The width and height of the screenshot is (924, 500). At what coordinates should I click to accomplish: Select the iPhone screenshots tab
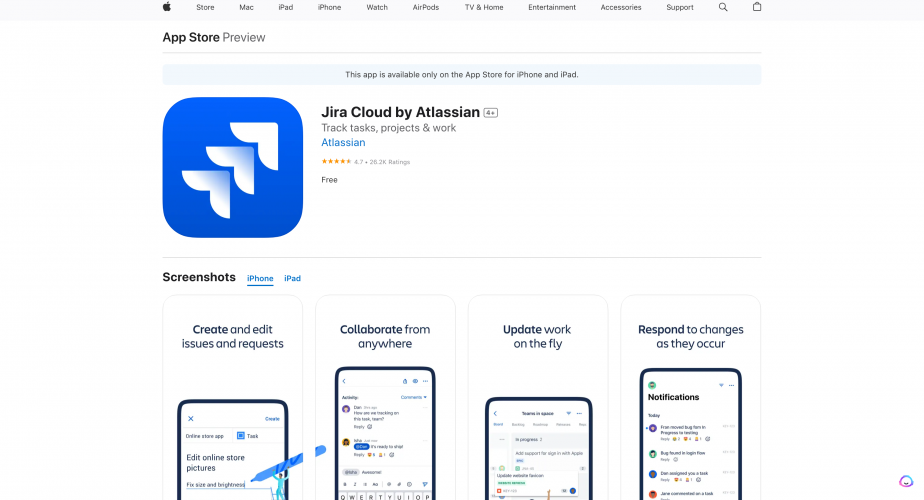pyautogui.click(x=260, y=278)
